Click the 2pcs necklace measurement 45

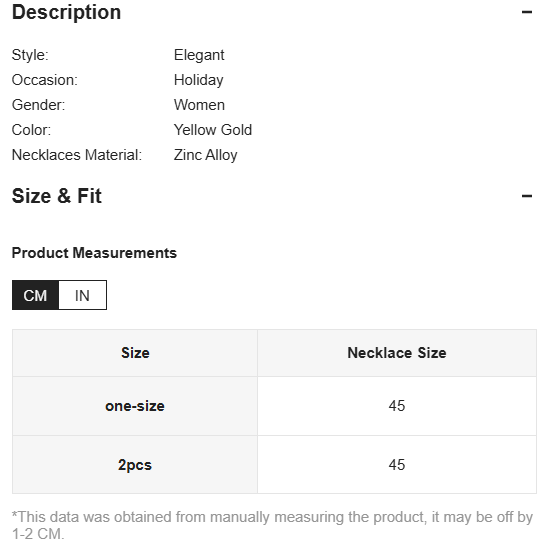[x=397, y=465]
